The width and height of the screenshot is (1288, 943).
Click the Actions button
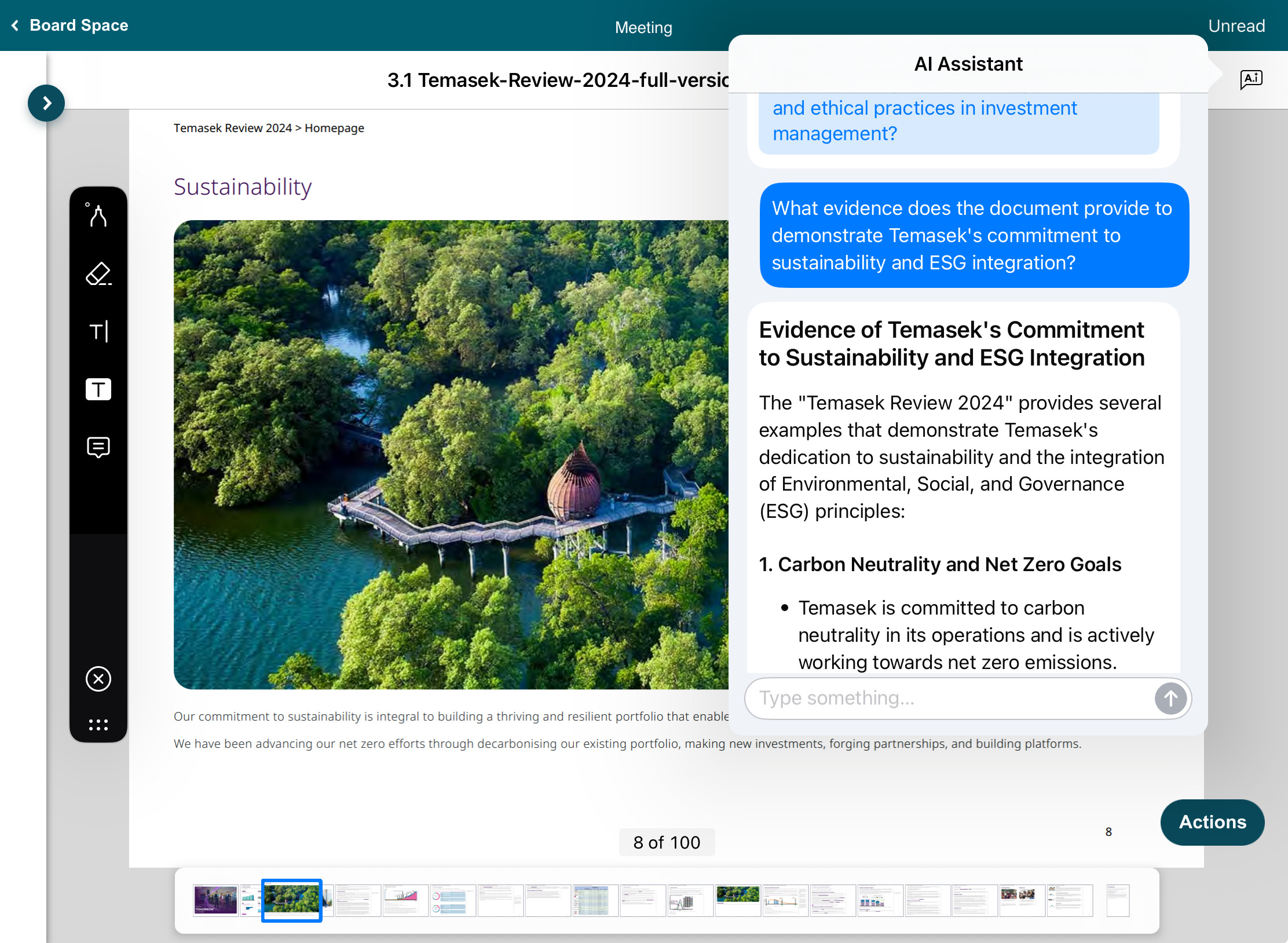tap(1212, 822)
